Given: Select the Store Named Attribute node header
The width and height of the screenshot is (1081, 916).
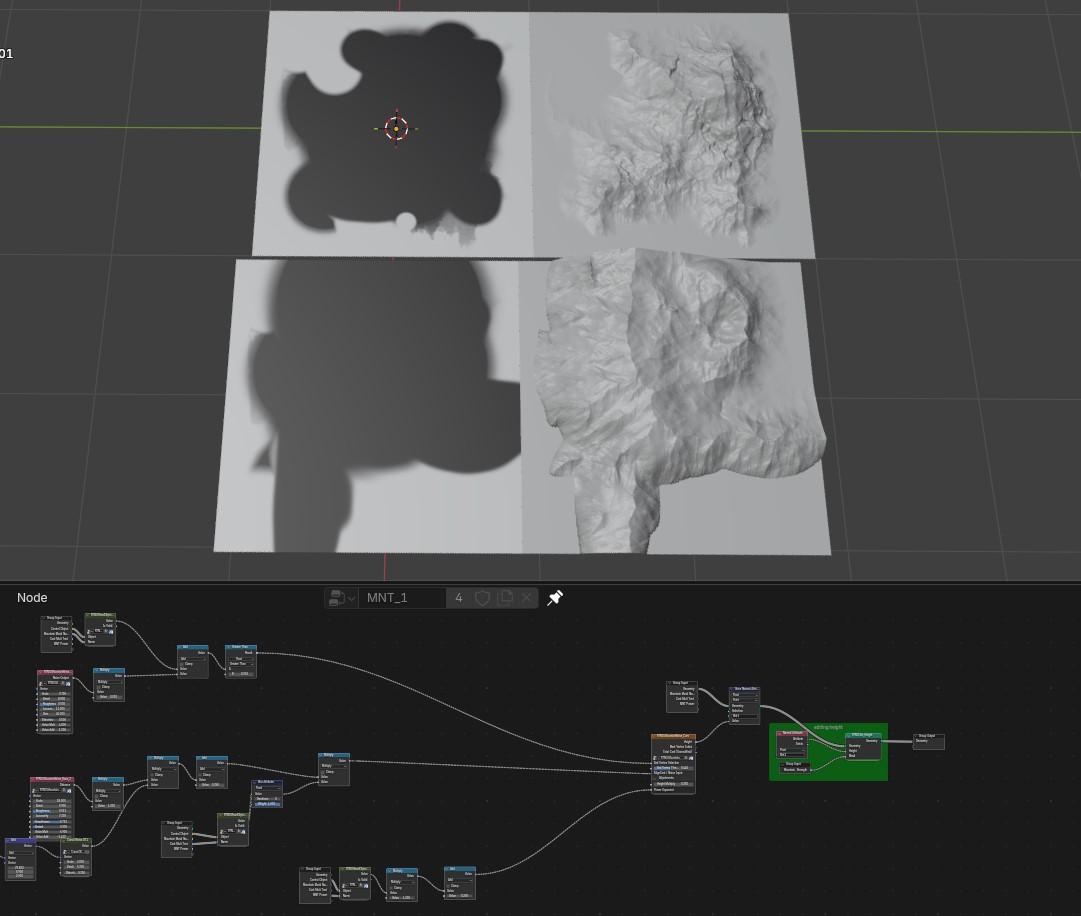Looking at the screenshot, I should click(x=744, y=689).
